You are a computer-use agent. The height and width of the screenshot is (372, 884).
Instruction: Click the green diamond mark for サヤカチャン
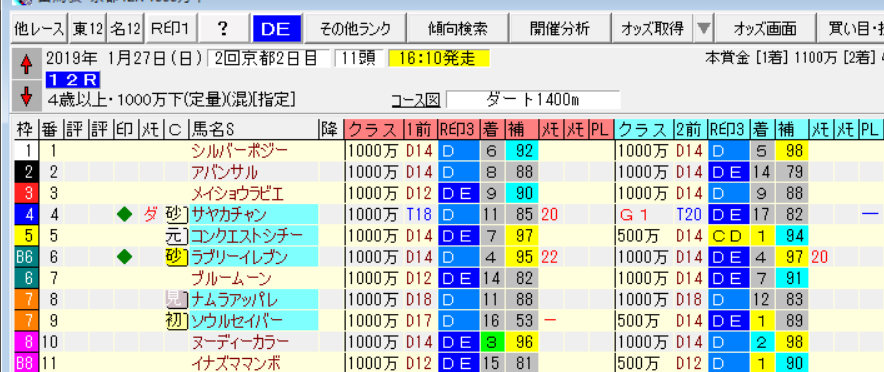click(125, 214)
